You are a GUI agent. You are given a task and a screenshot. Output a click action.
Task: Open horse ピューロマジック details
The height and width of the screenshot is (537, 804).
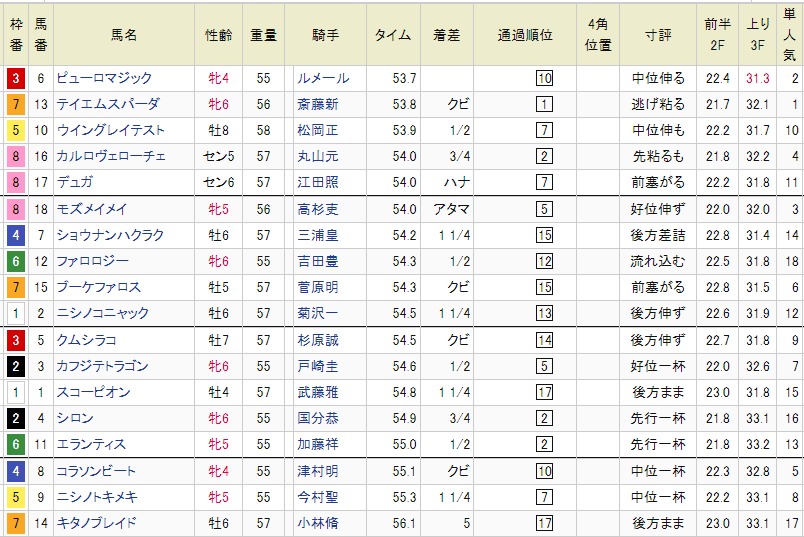(x=104, y=78)
